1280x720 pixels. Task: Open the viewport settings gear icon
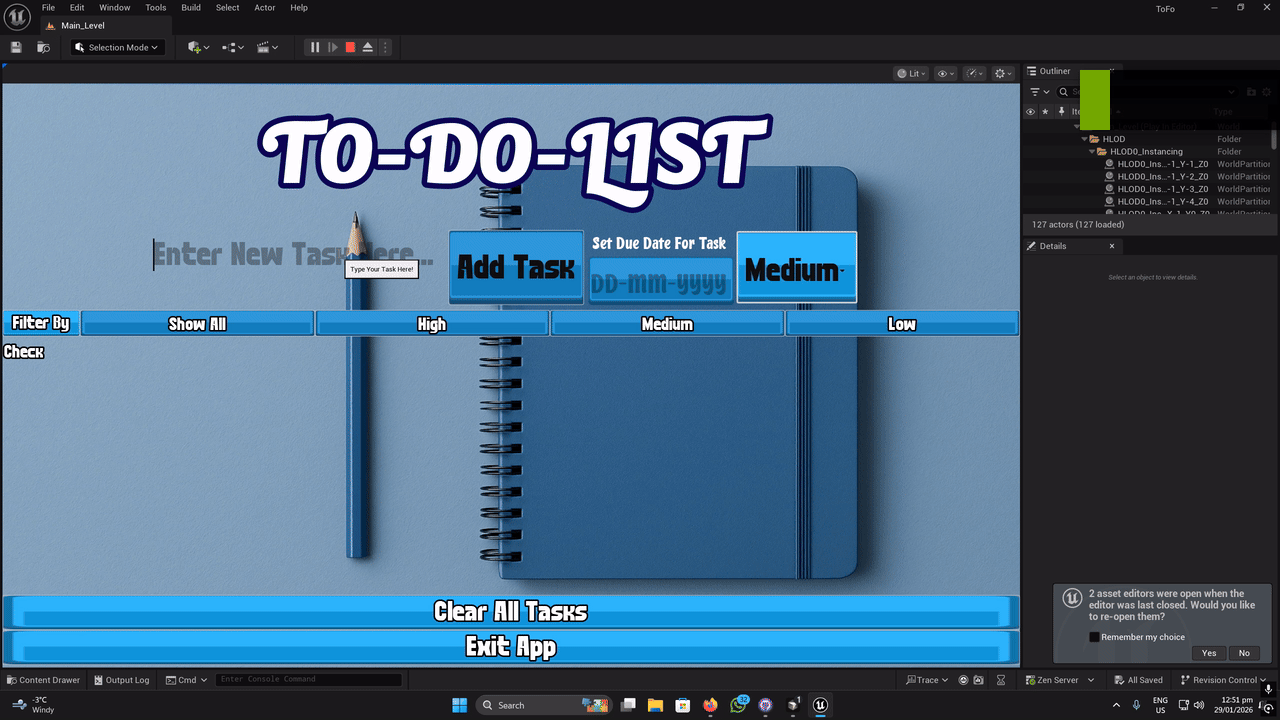1001,73
